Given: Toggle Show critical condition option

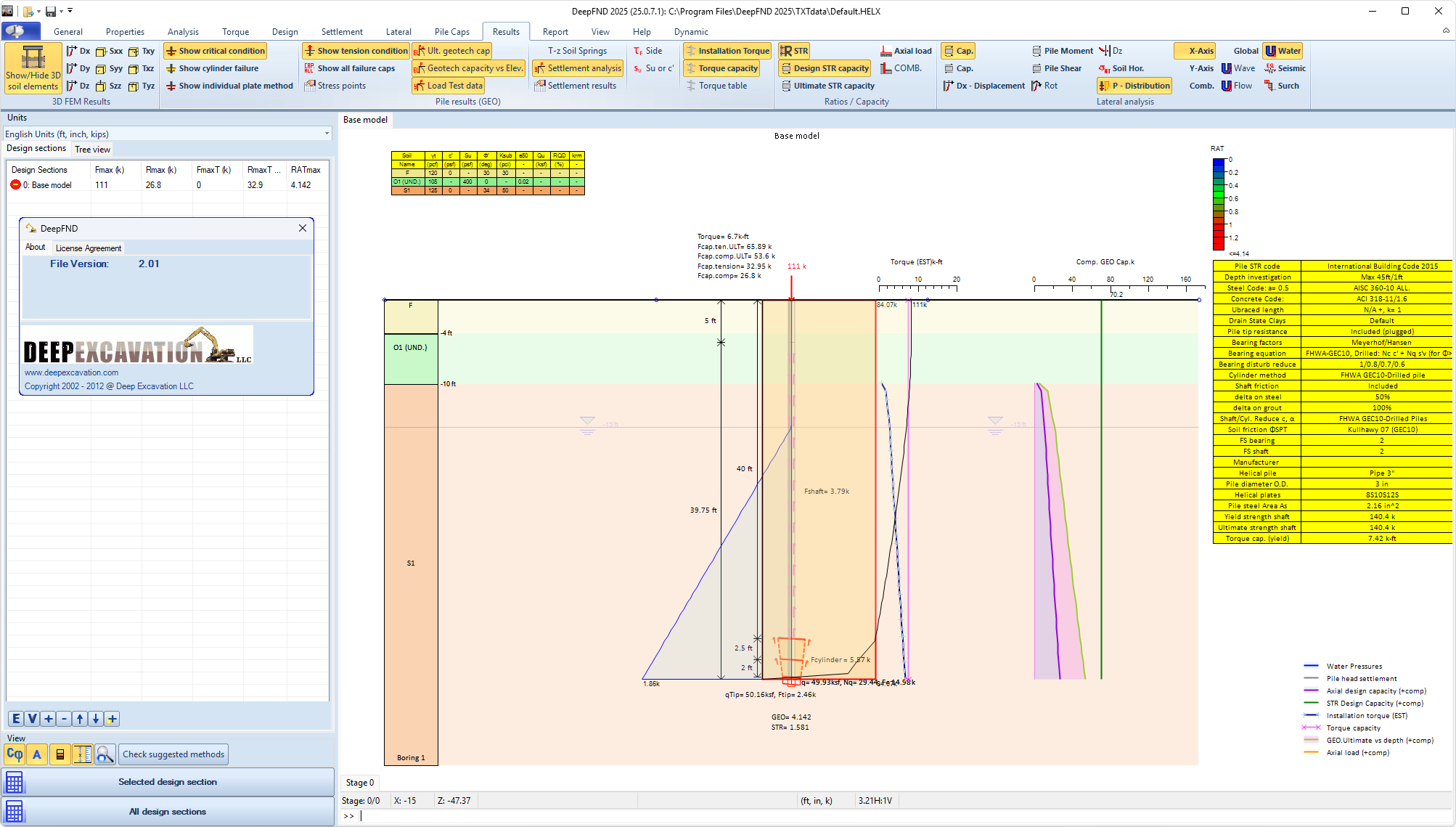Looking at the screenshot, I should click(x=215, y=51).
